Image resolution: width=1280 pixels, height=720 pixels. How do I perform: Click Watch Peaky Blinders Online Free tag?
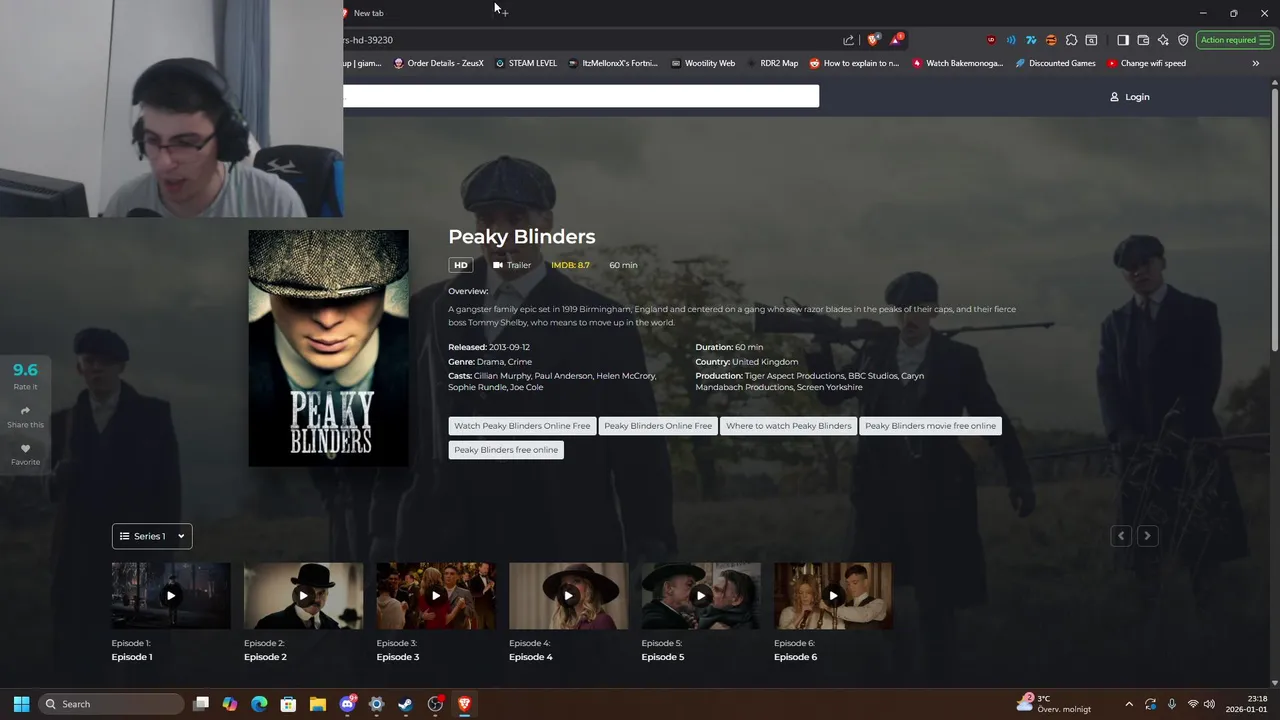tap(522, 426)
